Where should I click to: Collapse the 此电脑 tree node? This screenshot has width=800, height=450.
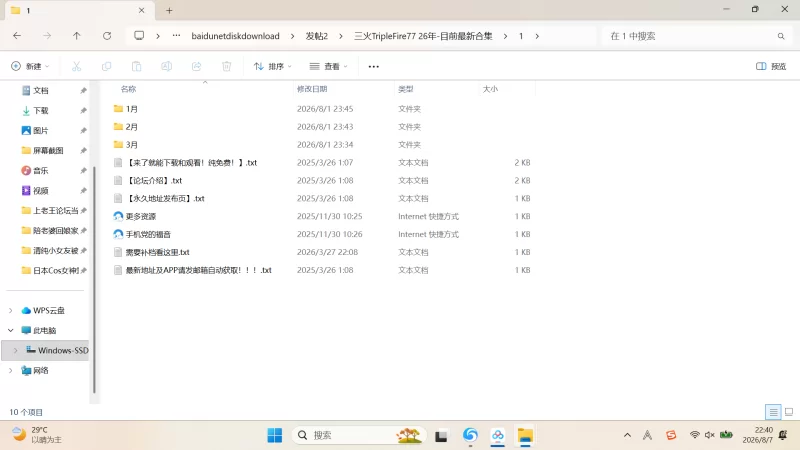point(11,330)
